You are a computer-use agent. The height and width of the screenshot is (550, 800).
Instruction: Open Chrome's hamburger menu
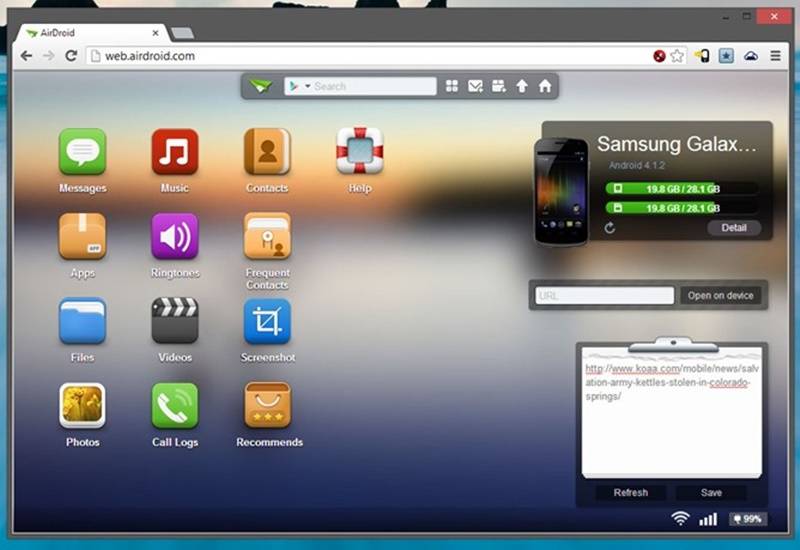pos(776,56)
